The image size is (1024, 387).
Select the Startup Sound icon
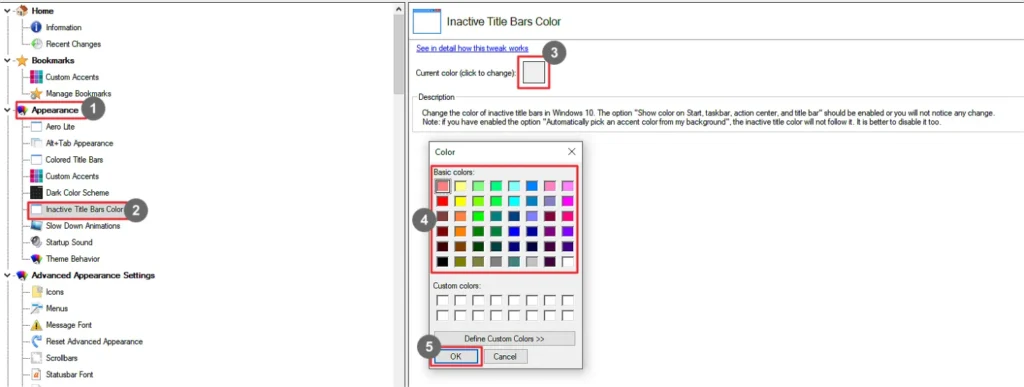[x=37, y=242]
